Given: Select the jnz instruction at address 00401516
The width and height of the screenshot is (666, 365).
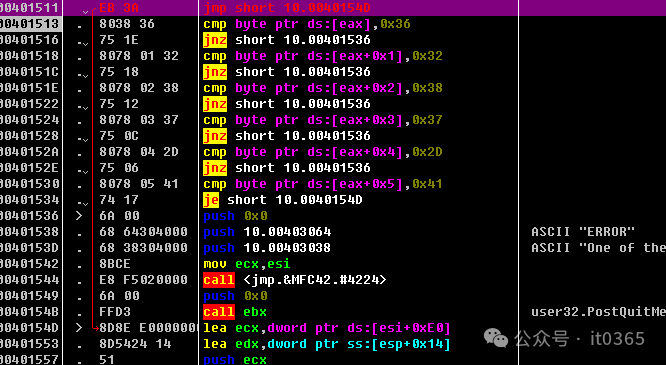Looking at the screenshot, I should (x=287, y=40).
